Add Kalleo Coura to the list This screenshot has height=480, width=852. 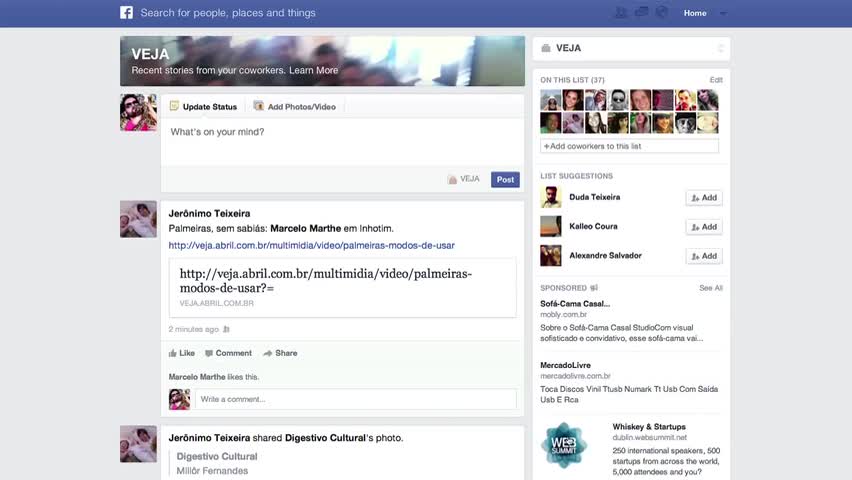tap(704, 227)
